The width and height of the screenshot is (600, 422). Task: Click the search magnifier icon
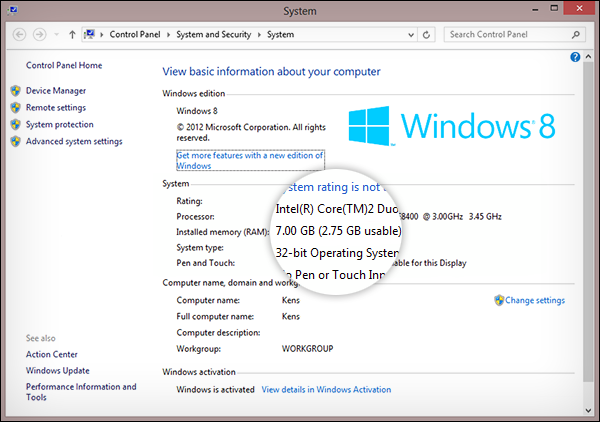coord(576,35)
